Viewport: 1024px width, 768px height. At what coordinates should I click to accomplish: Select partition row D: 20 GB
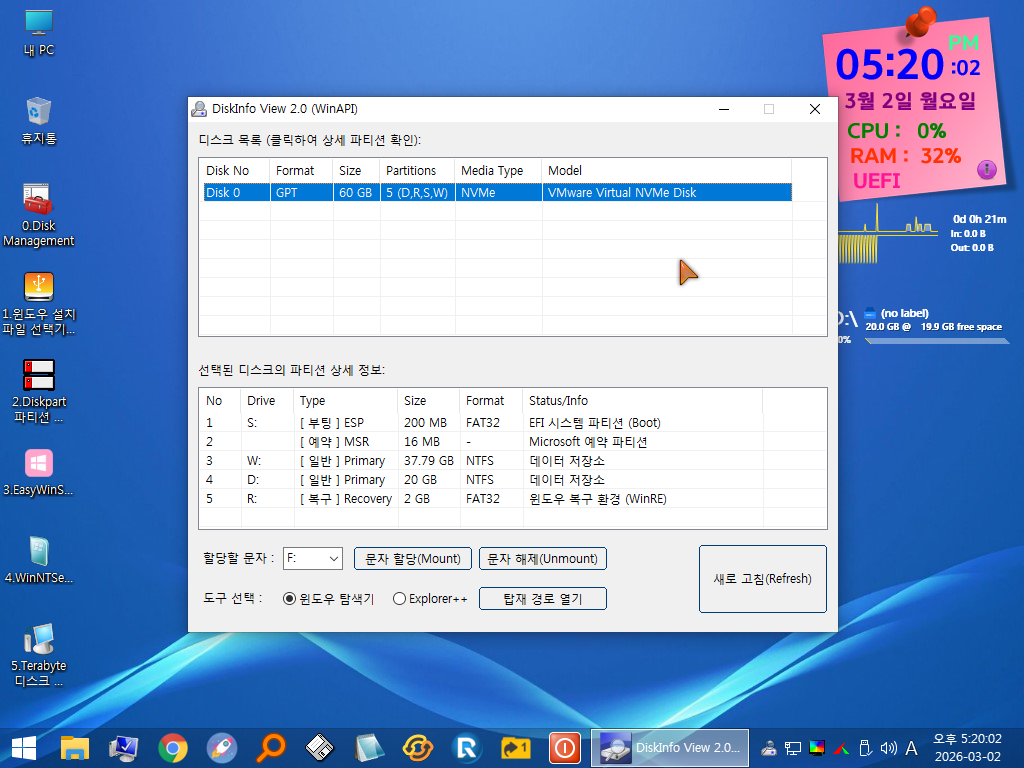(483, 480)
